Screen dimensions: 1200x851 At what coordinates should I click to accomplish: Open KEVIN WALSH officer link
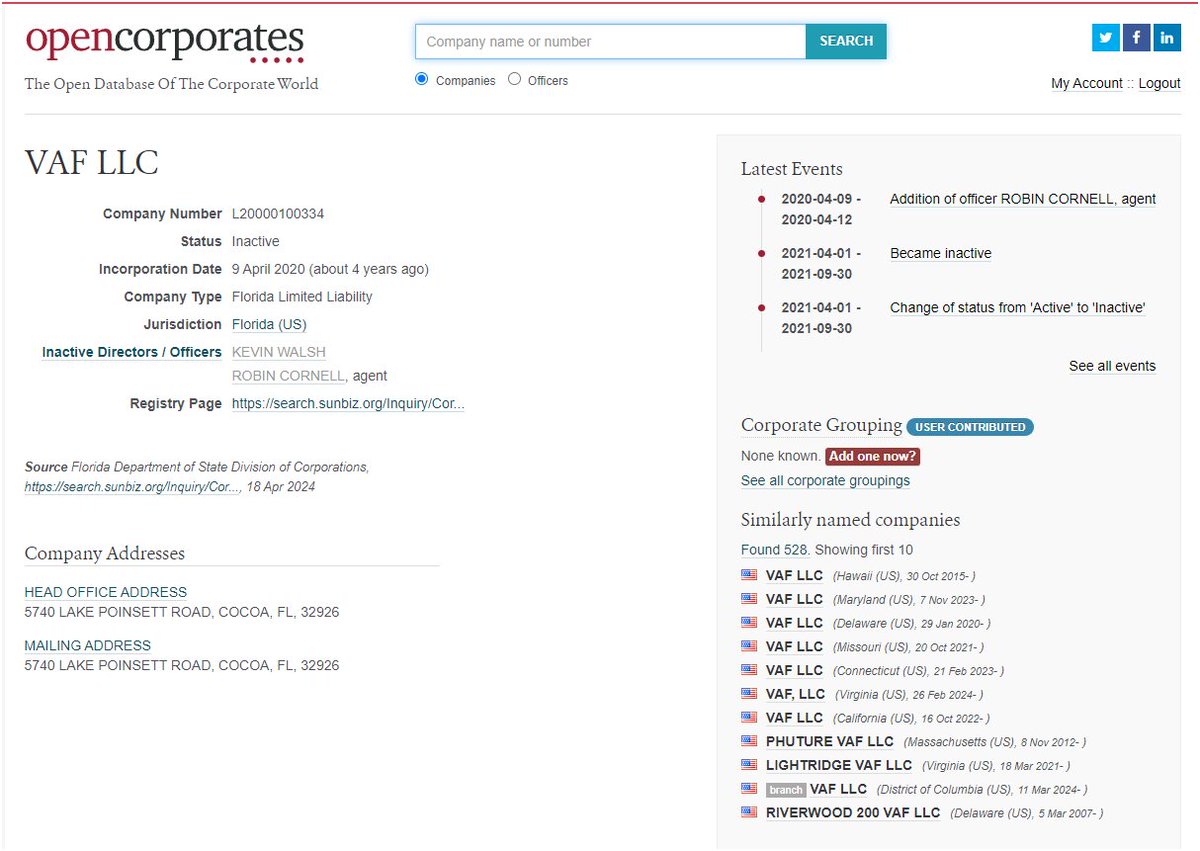click(x=279, y=352)
